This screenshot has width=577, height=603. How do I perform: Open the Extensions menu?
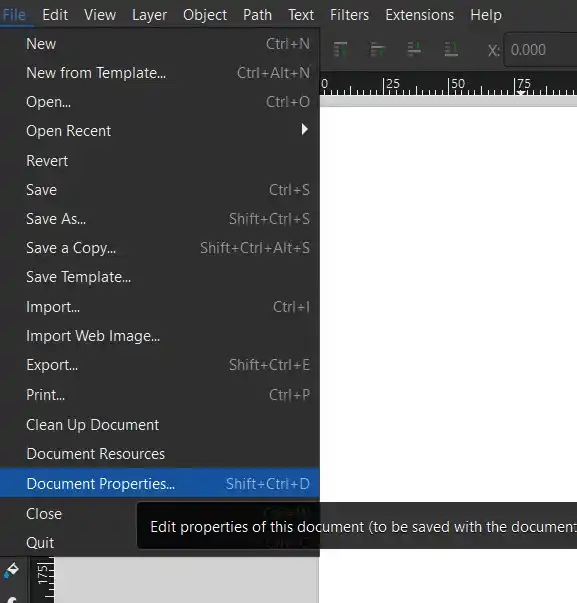coord(419,15)
